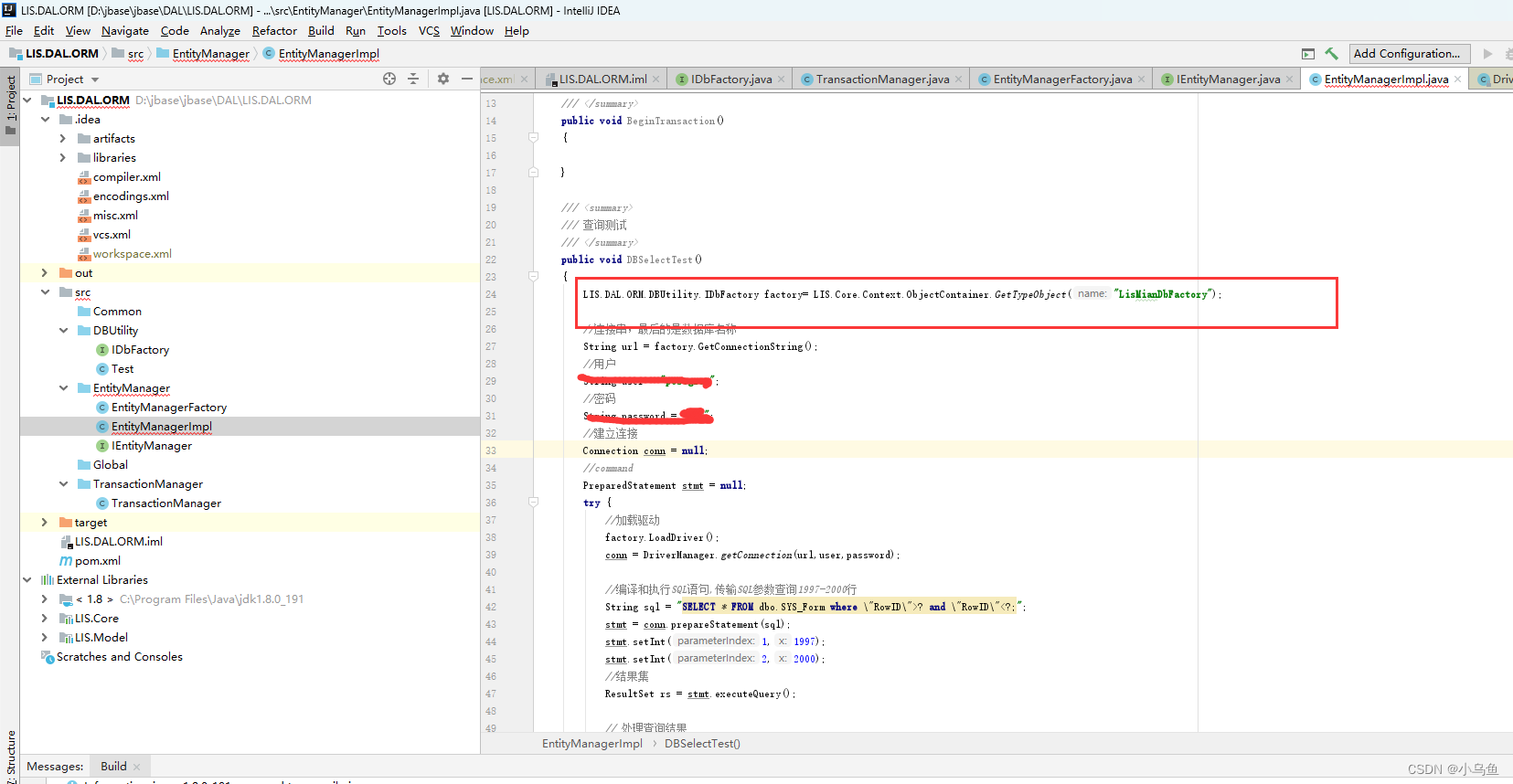
Task: Click the locate file crosshair icon in Project panel
Action: pos(389,79)
